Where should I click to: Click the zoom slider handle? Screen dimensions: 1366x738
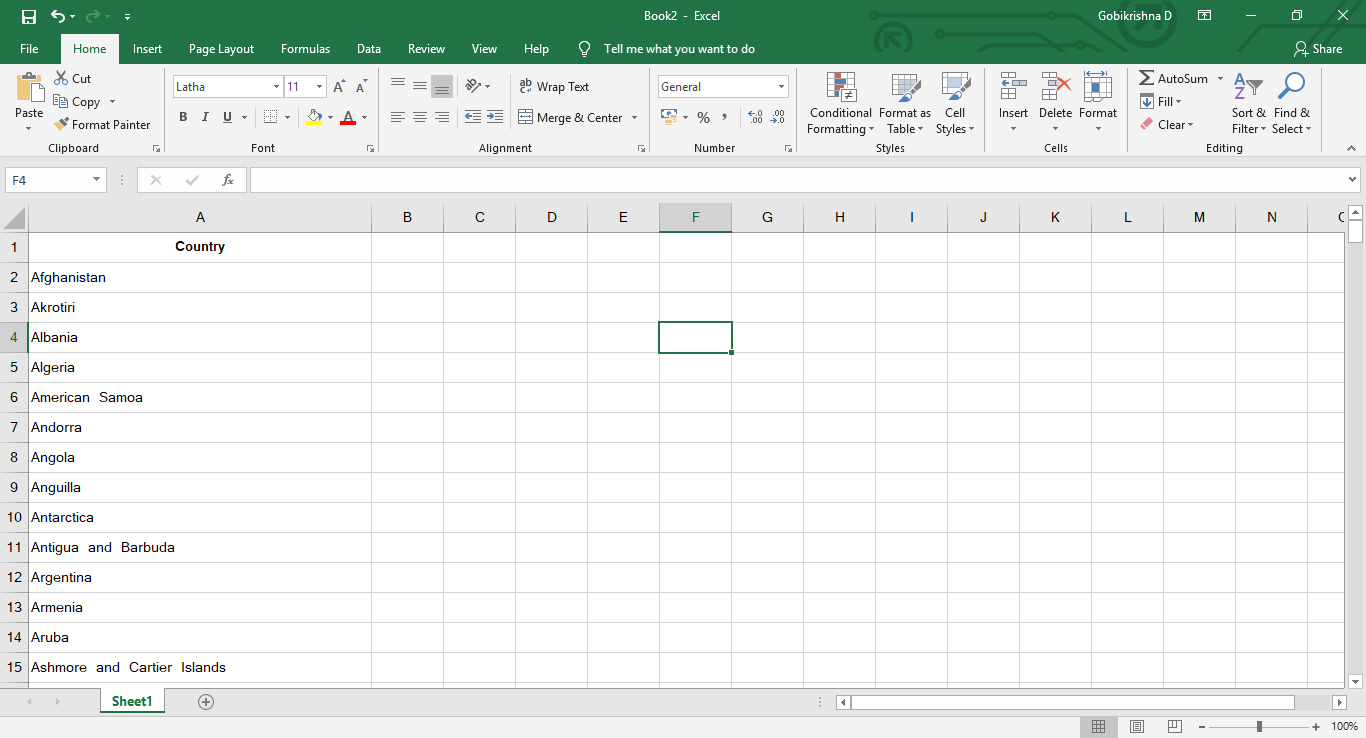[1259, 727]
